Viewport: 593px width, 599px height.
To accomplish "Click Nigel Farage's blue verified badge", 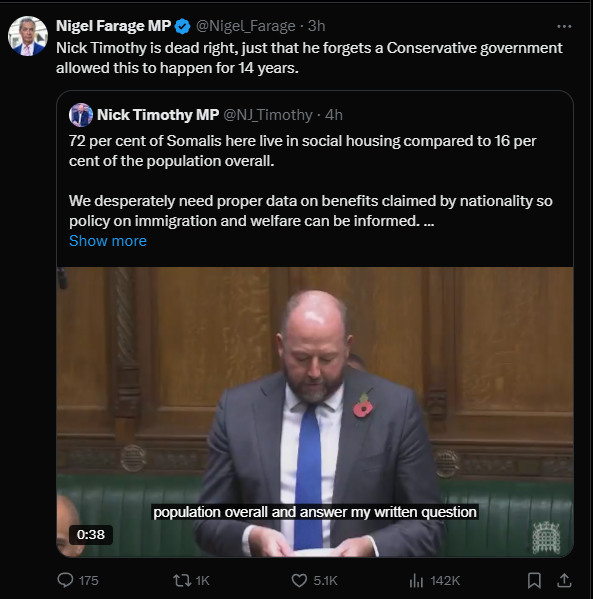I will point(183,26).
